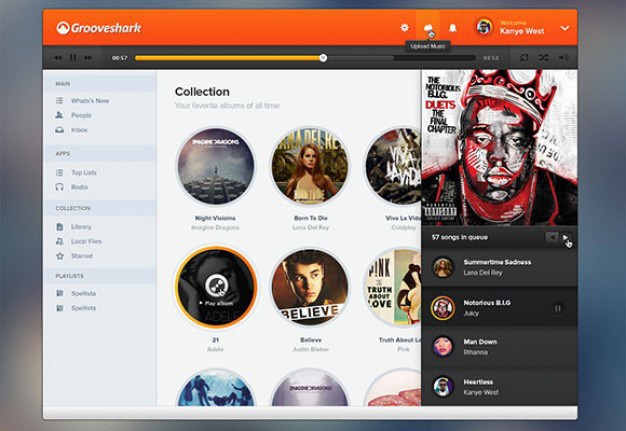Click the playback progress slider handle
This screenshot has height=431, width=626.
323,58
